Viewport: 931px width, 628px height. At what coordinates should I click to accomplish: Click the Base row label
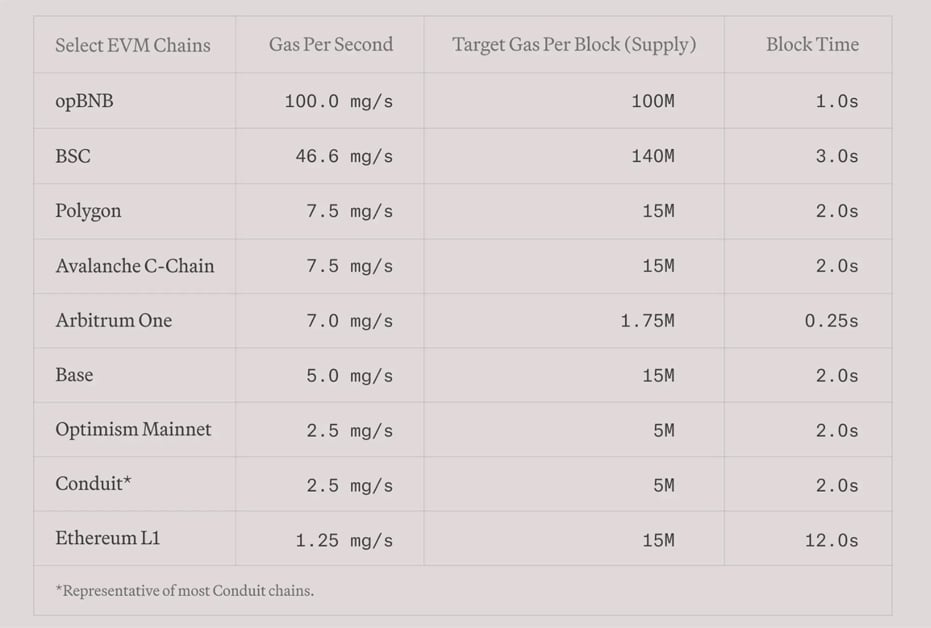click(74, 375)
